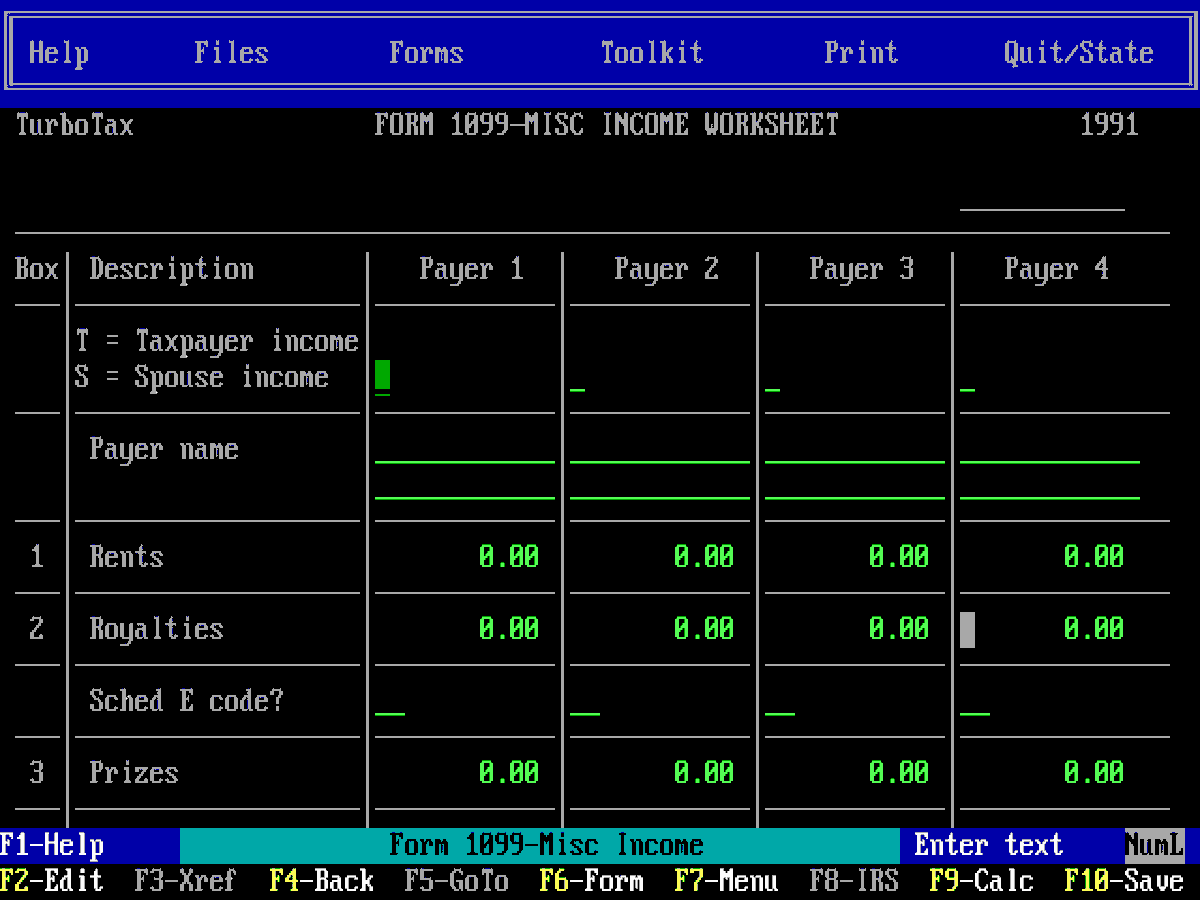Viewport: 1200px width, 900px height.
Task: Click the F6-Form function key label
Action: tap(591, 881)
